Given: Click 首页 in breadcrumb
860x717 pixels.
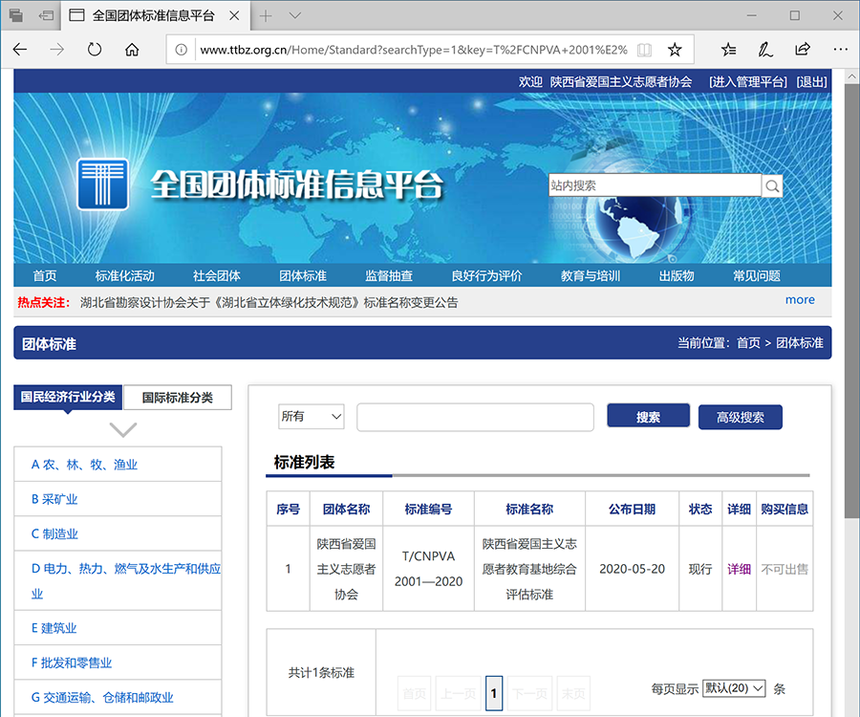Looking at the screenshot, I should [x=748, y=343].
